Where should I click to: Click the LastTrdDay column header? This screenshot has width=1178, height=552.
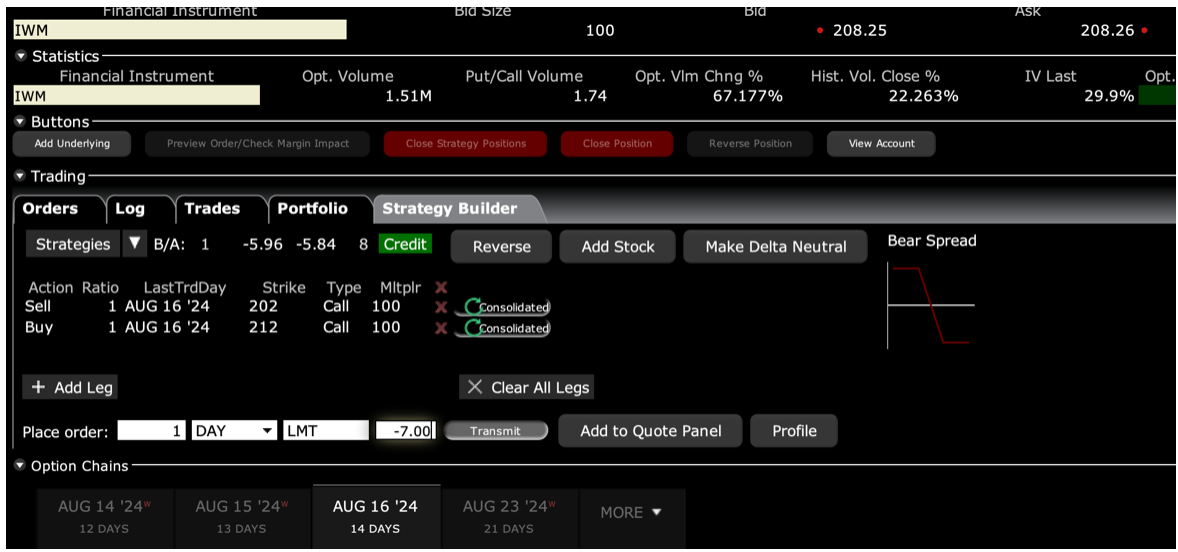coord(185,288)
